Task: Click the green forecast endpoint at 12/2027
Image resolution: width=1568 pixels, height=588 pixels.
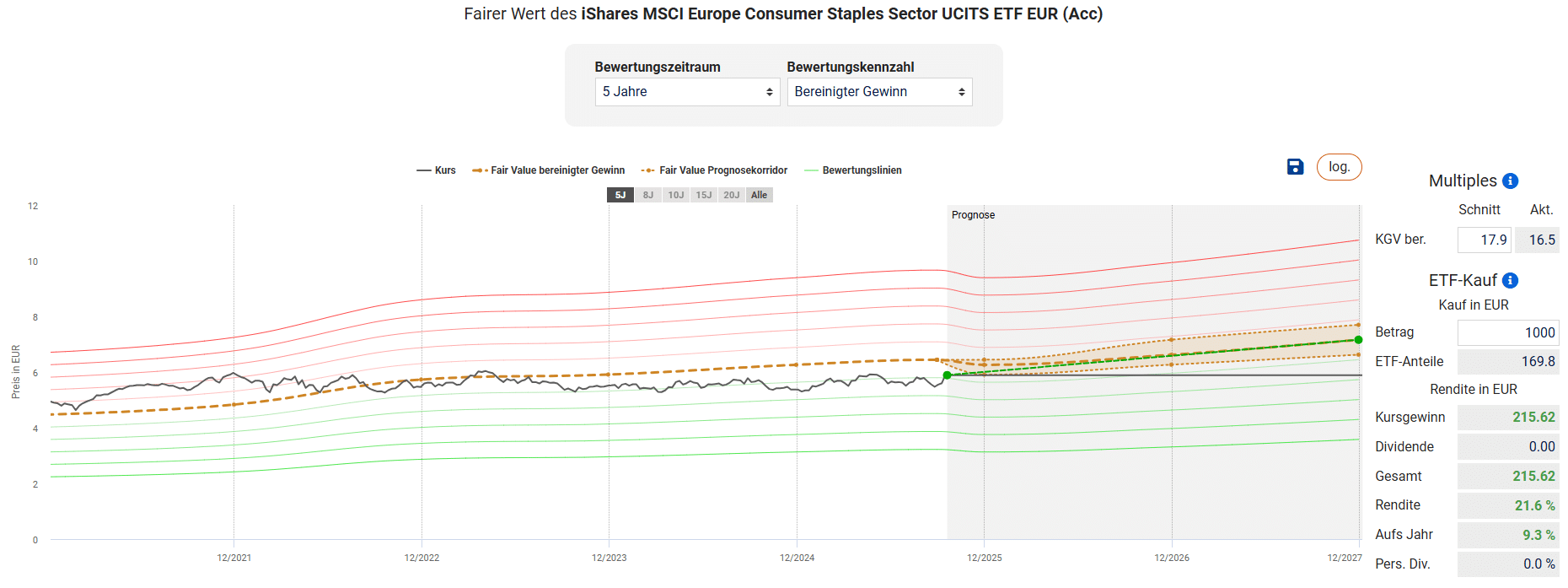Action: 1358,340
